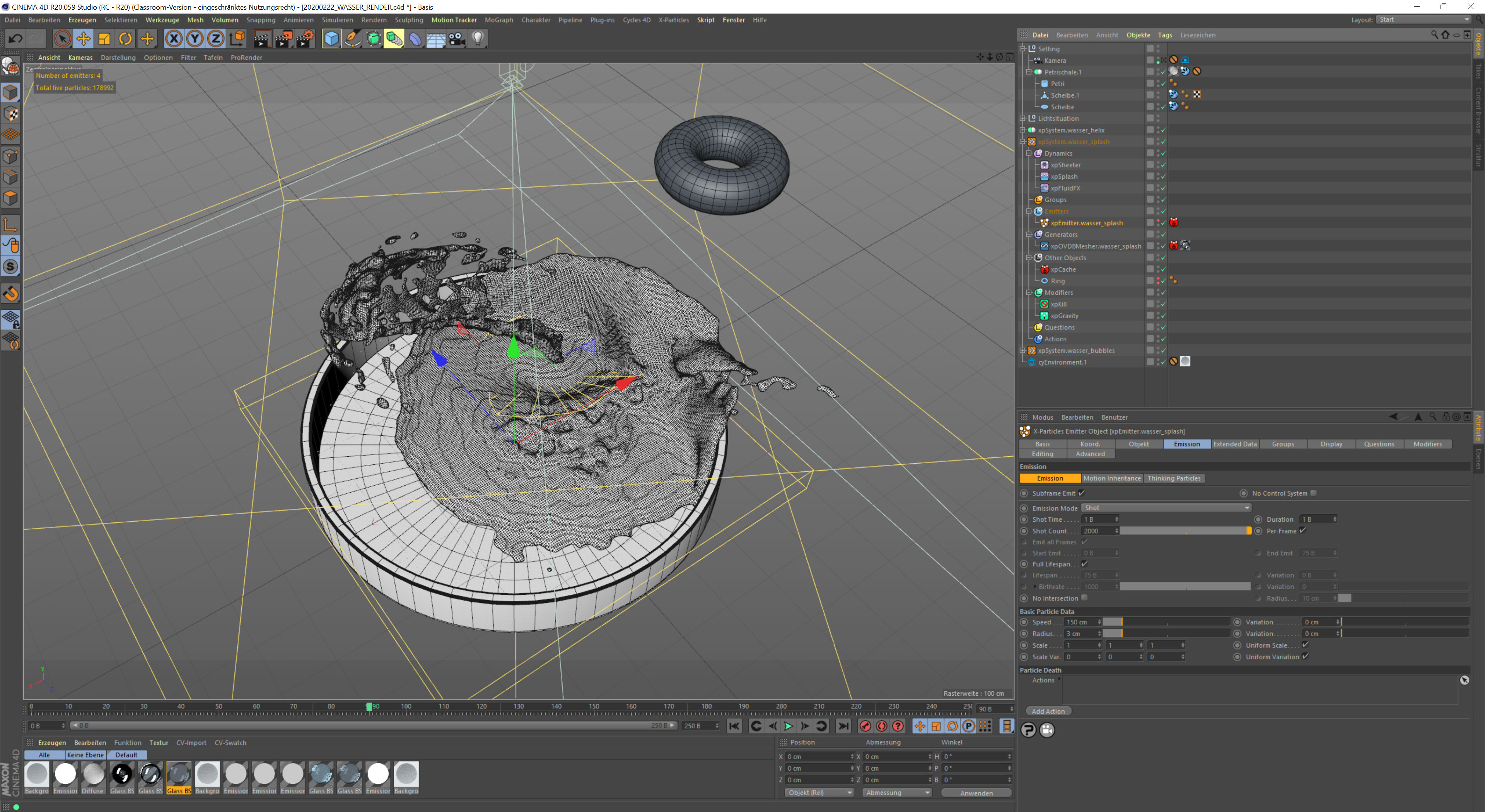Image resolution: width=1485 pixels, height=812 pixels.
Task: Collapse the Modifiers tree node
Action: 1029,292
